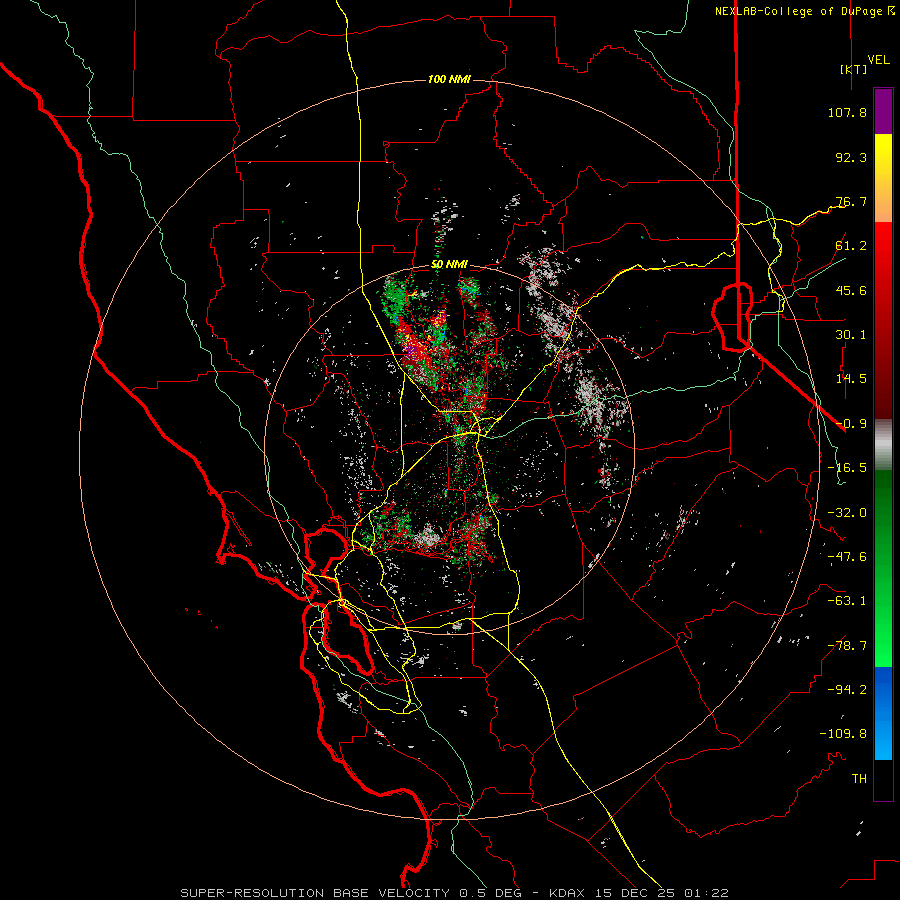Screen dimensions: 900x900
Task: Select the 107.8 legend value
Action: click(x=847, y=112)
